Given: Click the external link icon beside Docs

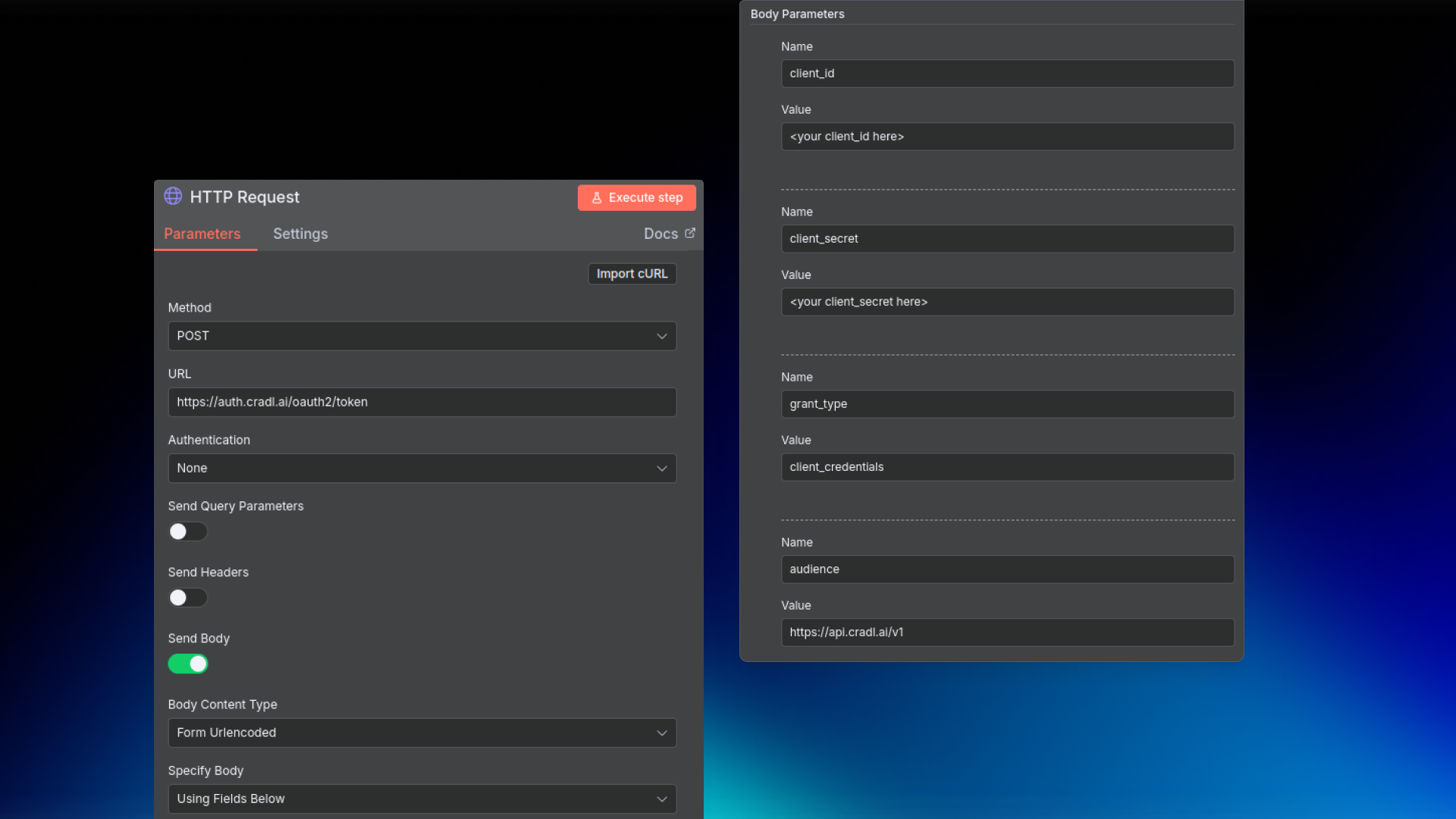Looking at the screenshot, I should click(x=690, y=234).
